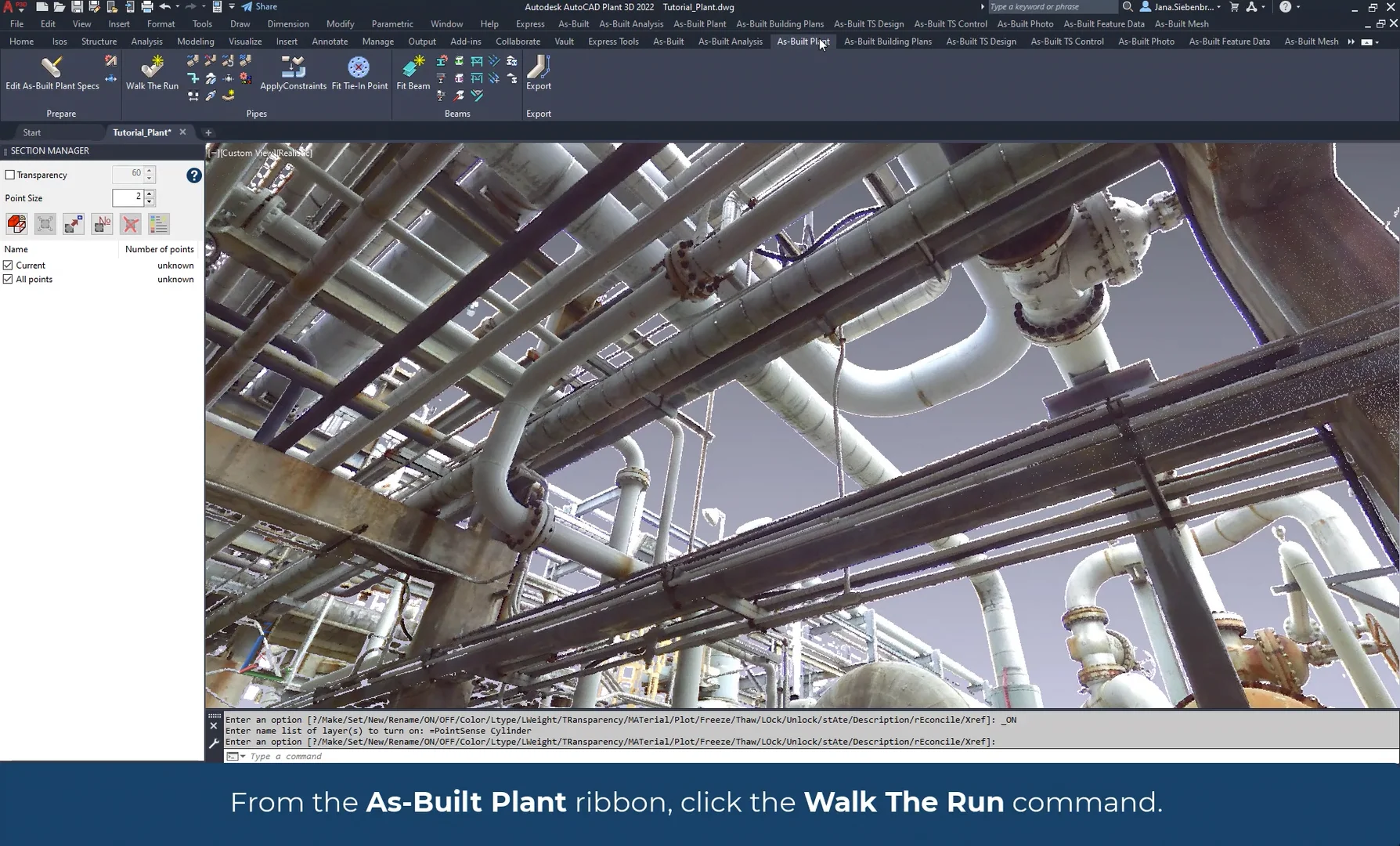Click the red section box icon
1400x846 pixels.
16,225
